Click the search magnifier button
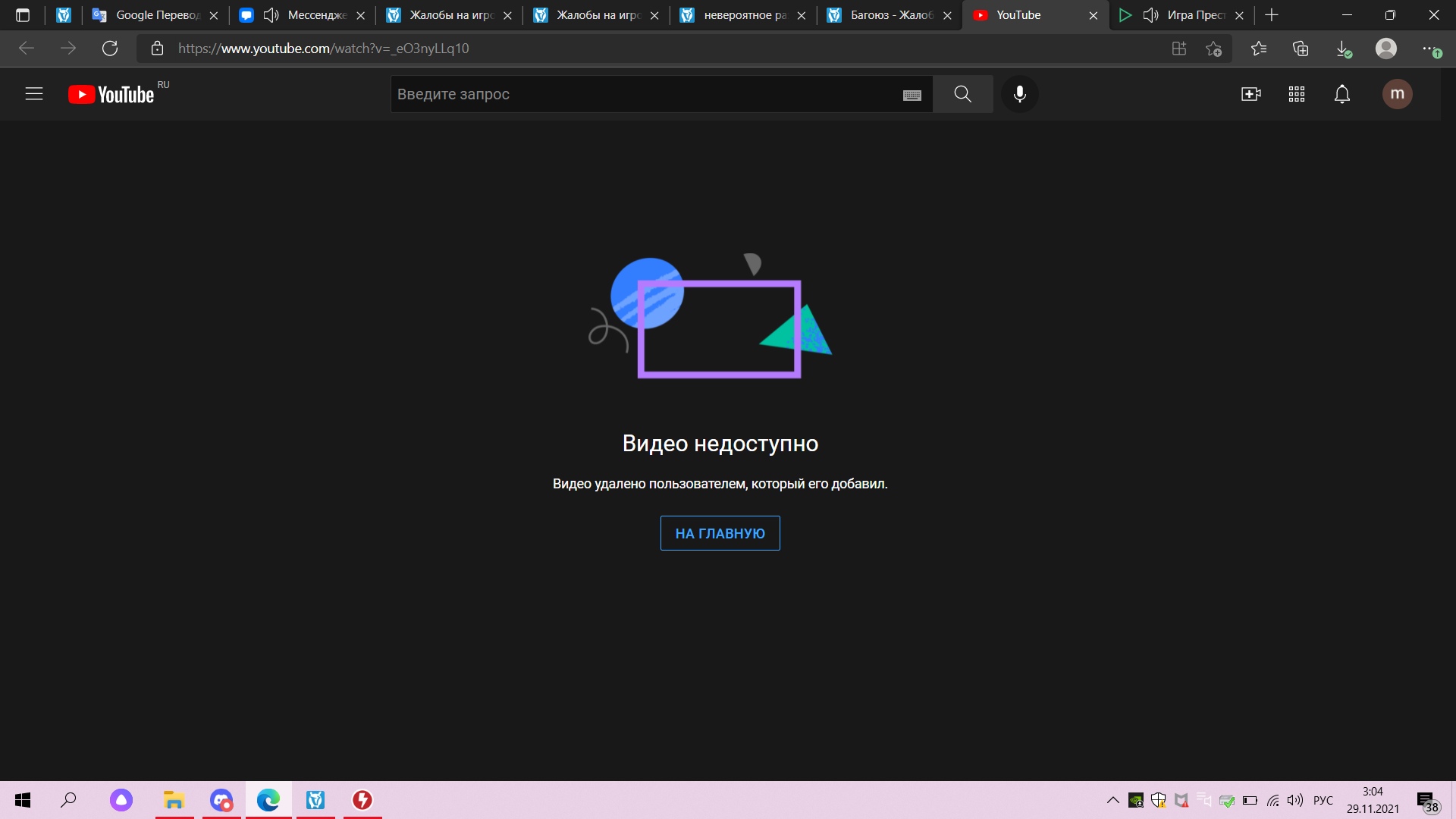The image size is (1456, 819). pyautogui.click(x=962, y=94)
